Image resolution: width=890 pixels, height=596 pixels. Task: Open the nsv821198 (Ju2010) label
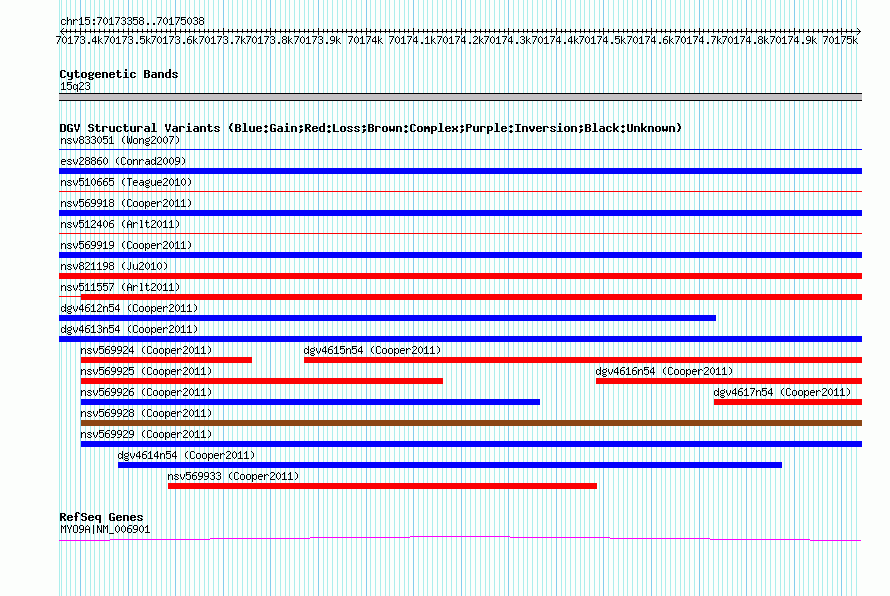click(114, 266)
